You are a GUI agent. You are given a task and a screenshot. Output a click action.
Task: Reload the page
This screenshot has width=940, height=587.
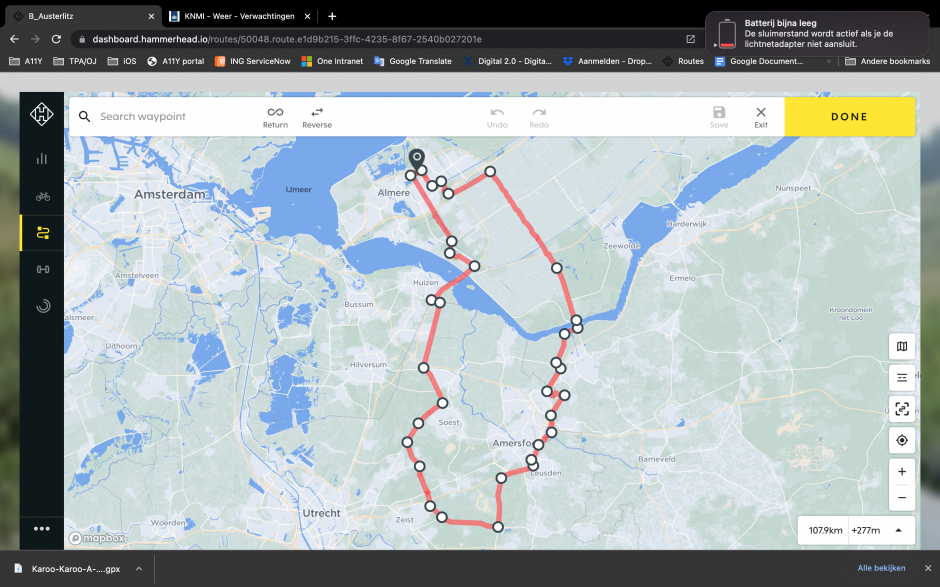[x=56, y=39]
